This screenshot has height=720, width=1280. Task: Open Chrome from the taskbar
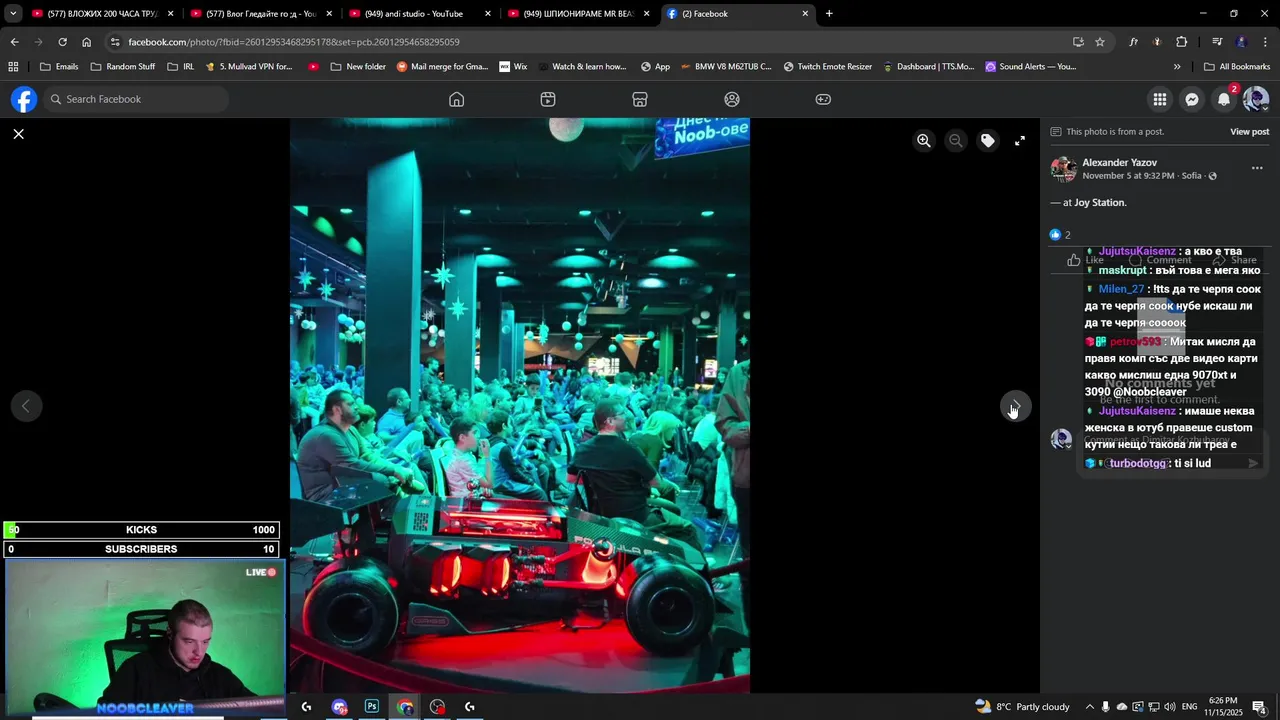[405, 706]
